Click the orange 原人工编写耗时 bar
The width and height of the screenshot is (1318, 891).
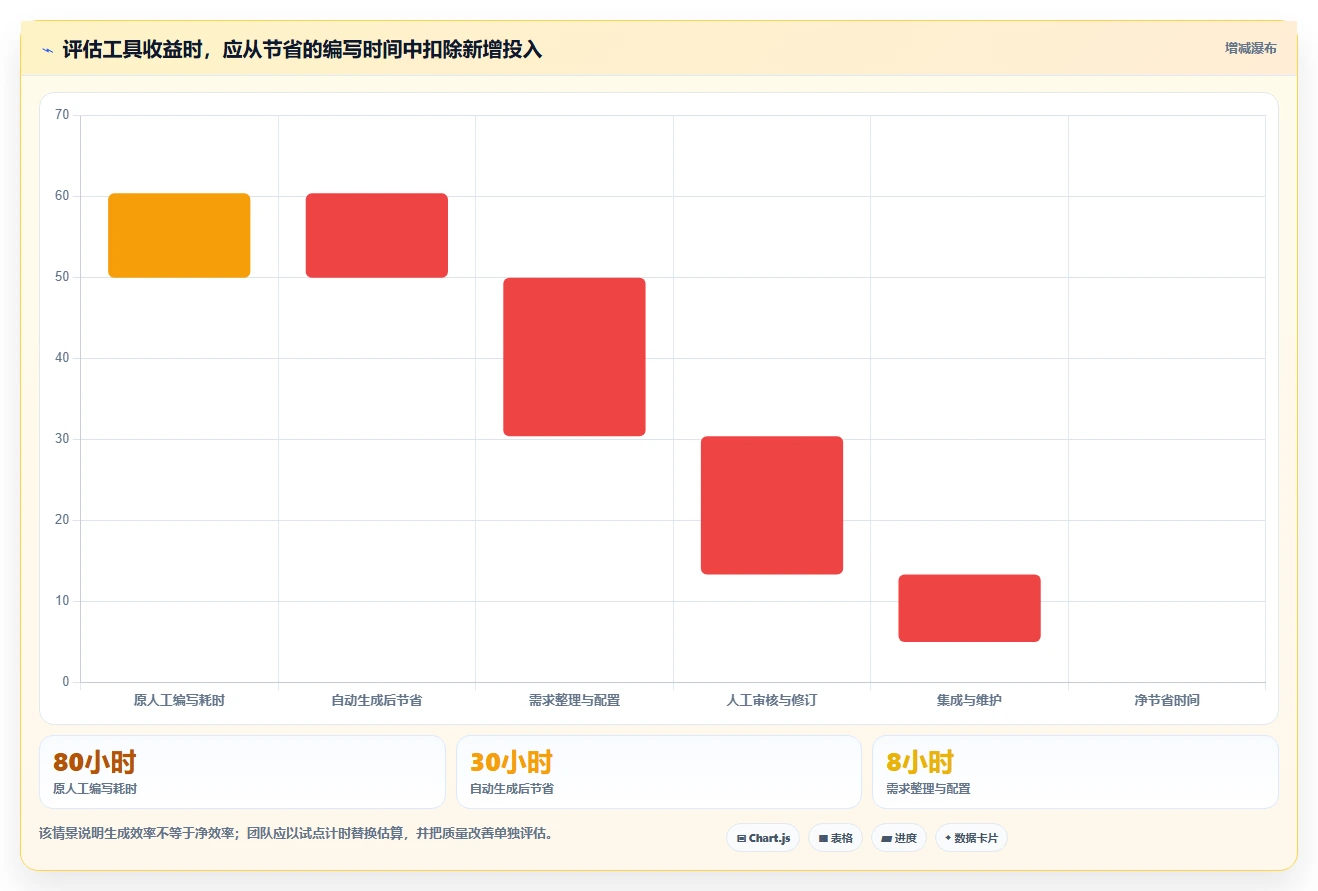point(179,235)
